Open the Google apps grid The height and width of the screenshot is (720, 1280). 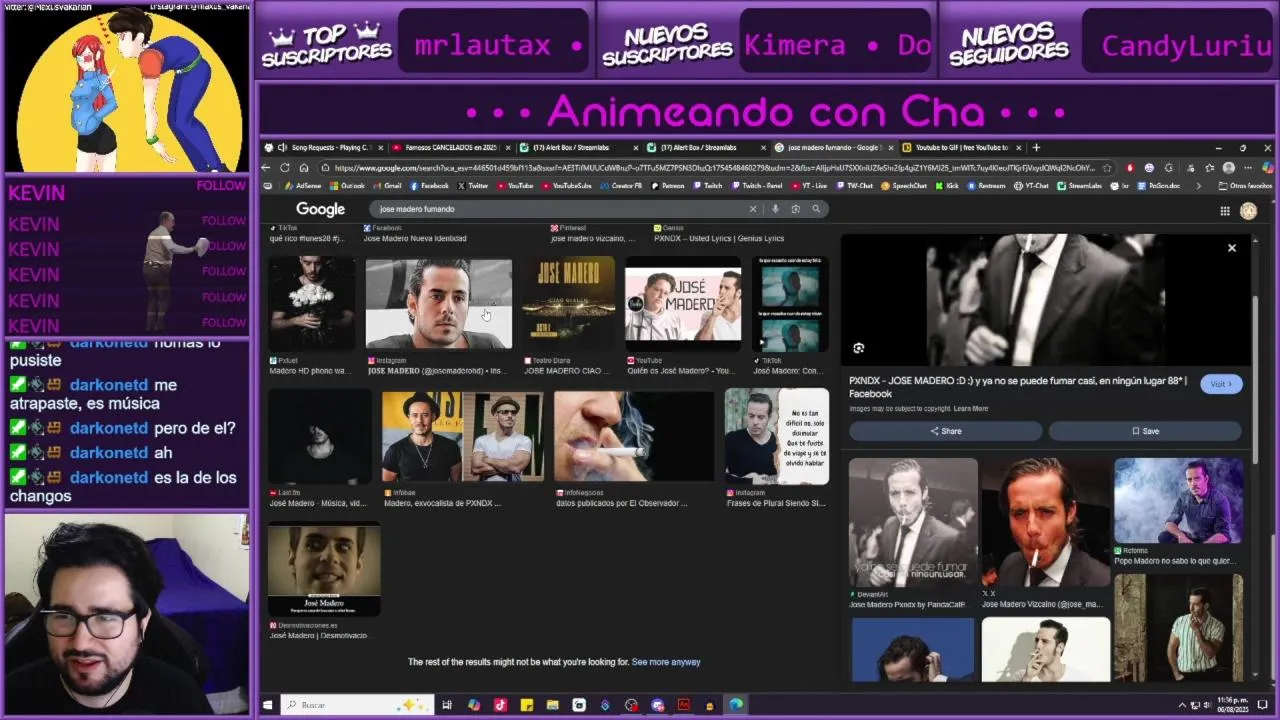(1224, 211)
